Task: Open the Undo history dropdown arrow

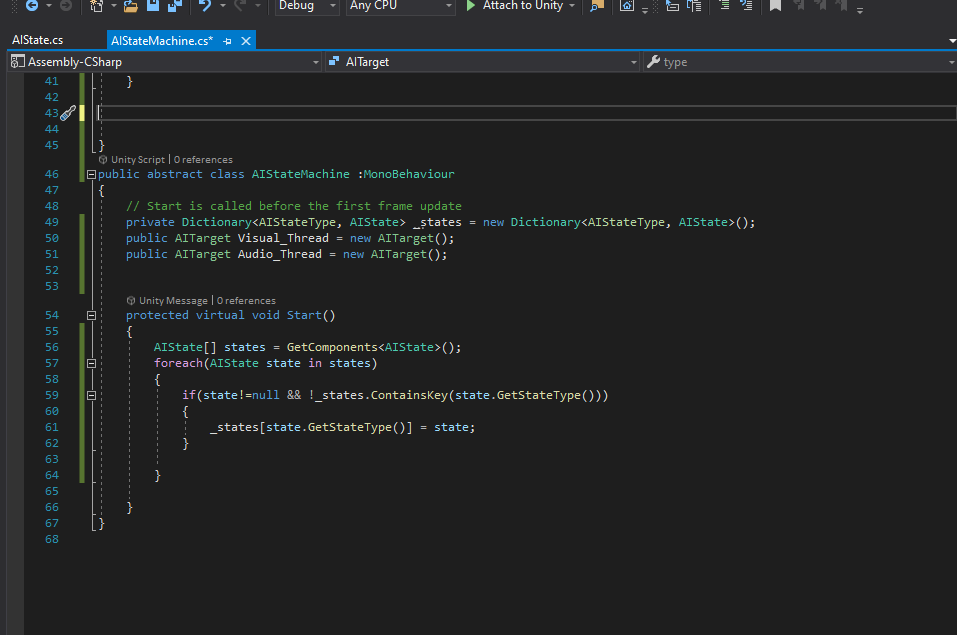Action: (x=223, y=5)
